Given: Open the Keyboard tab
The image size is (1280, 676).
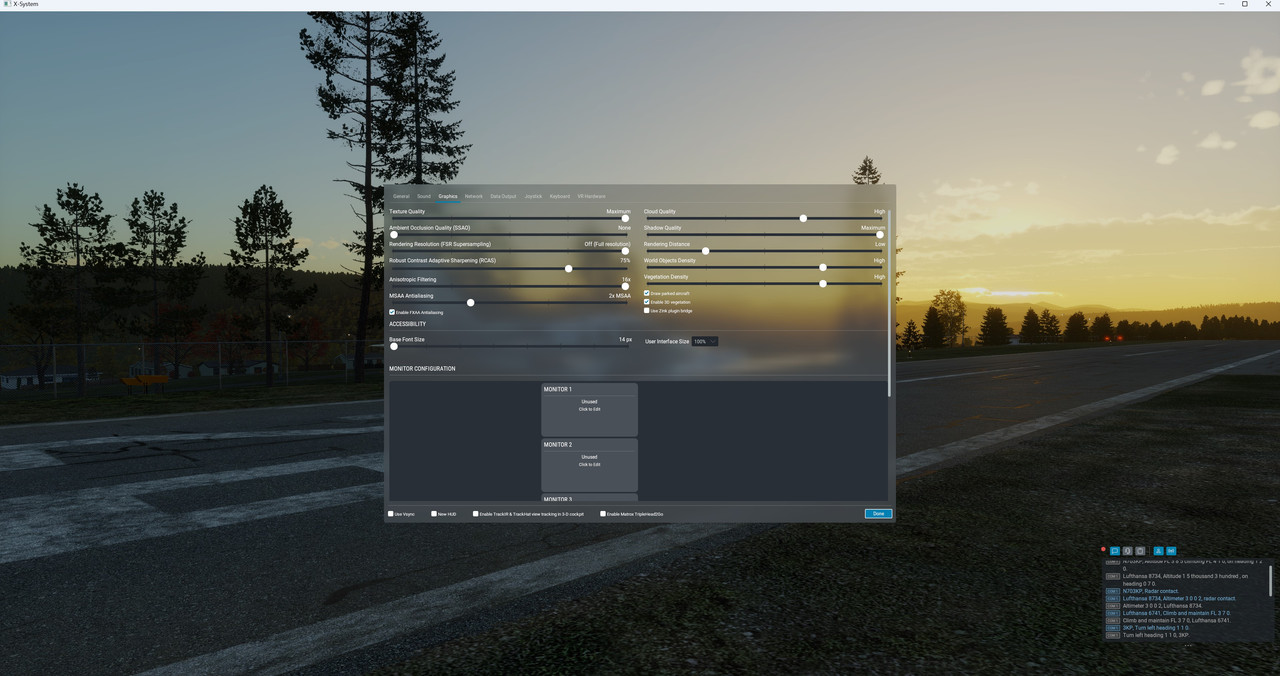Looking at the screenshot, I should (560, 196).
